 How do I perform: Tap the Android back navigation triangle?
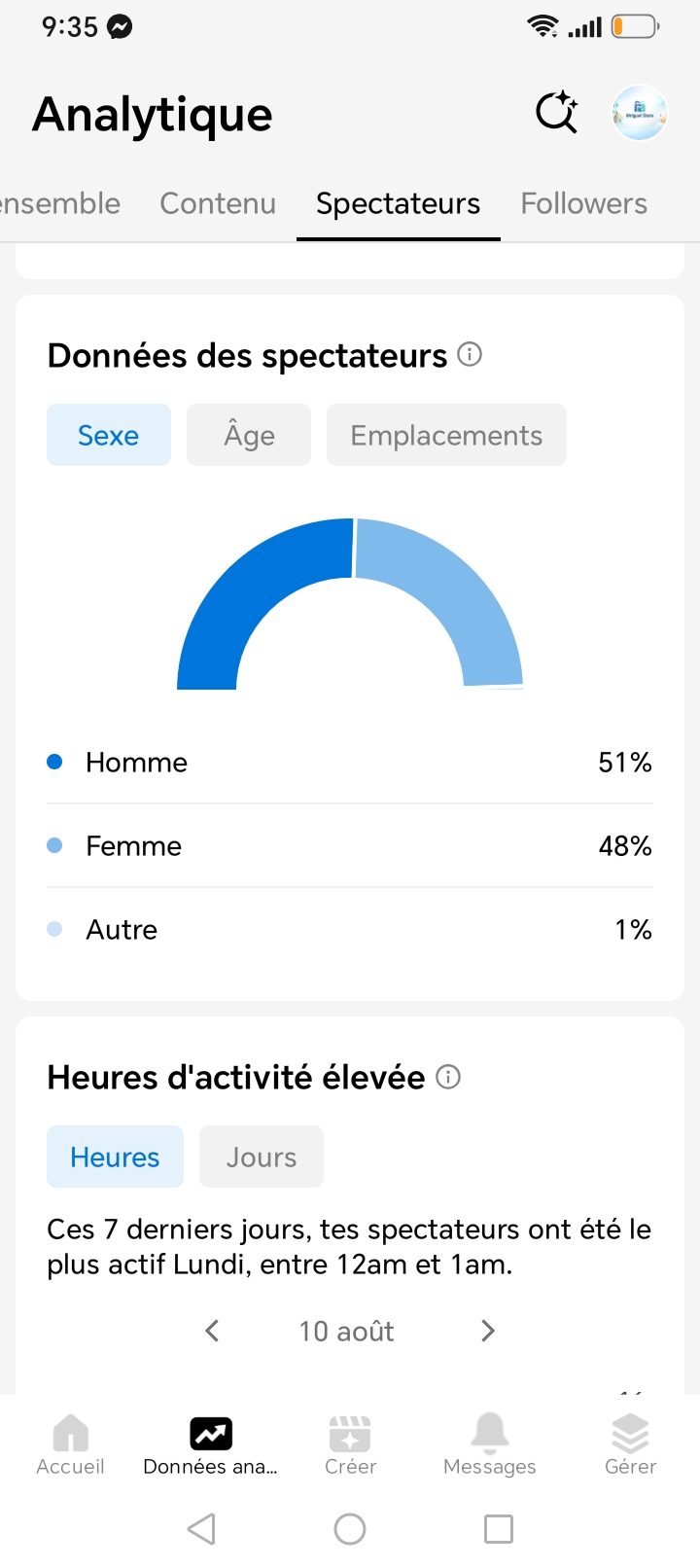point(201,1529)
